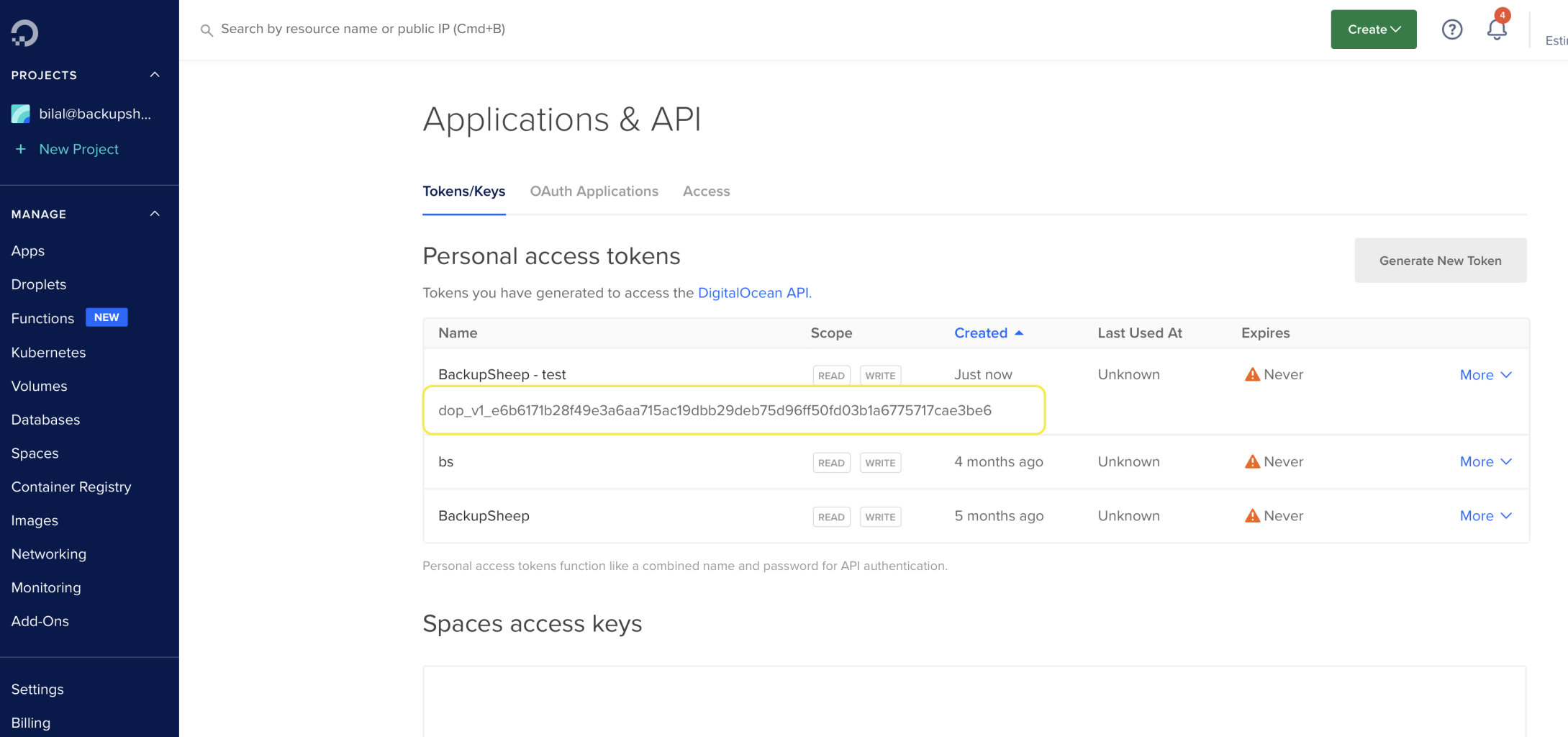Click the bilal@backupsh project avatar icon

coord(21,114)
